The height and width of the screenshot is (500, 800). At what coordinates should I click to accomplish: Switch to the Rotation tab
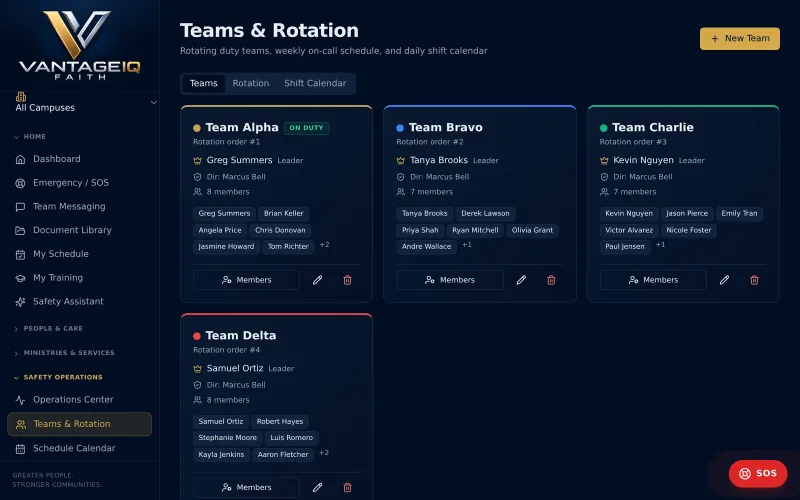pyautogui.click(x=251, y=84)
